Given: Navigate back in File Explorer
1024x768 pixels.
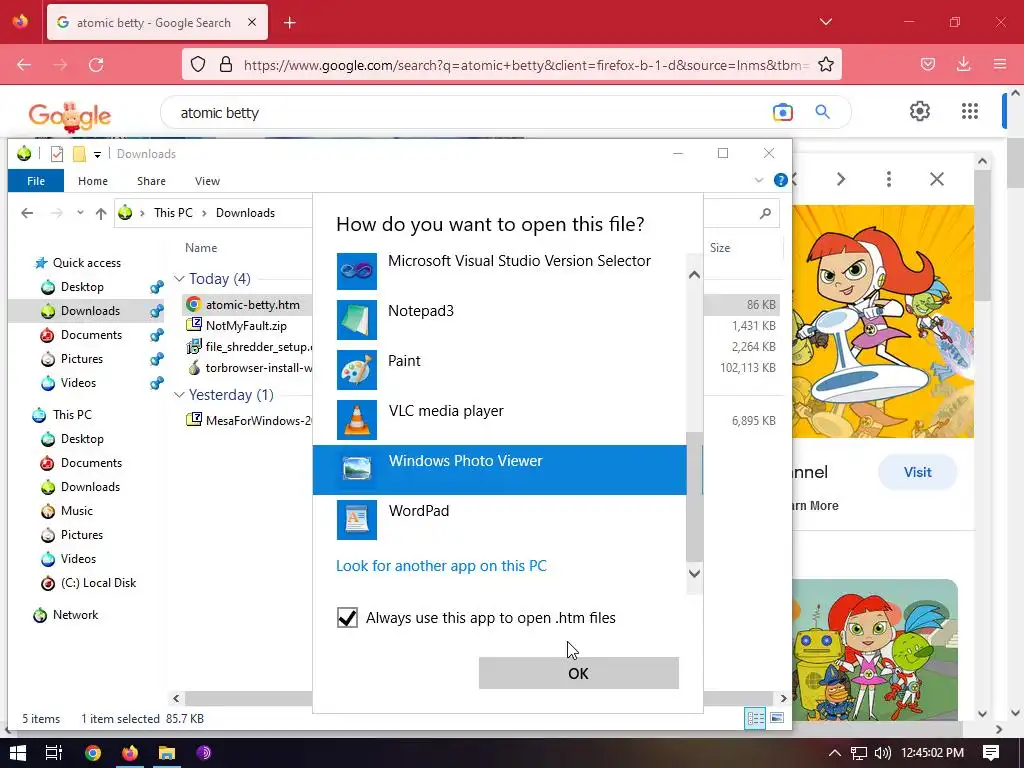Looking at the screenshot, I should click(27, 213).
